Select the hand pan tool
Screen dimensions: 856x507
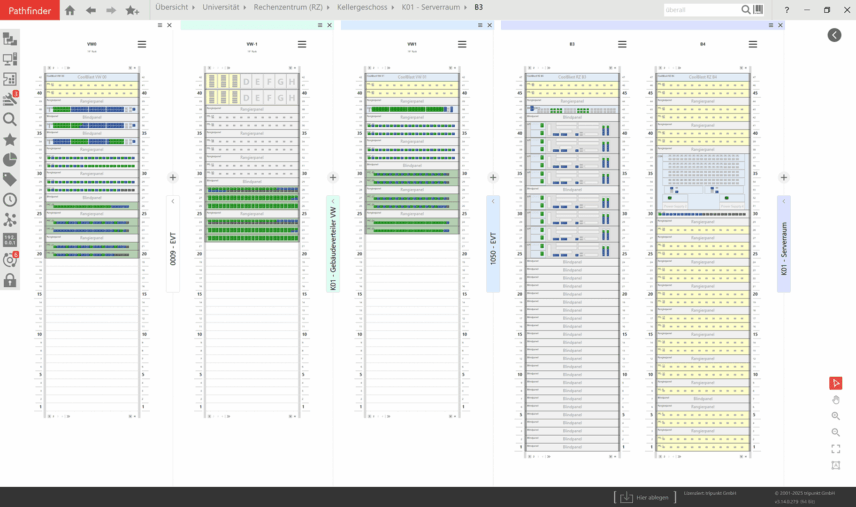(835, 400)
